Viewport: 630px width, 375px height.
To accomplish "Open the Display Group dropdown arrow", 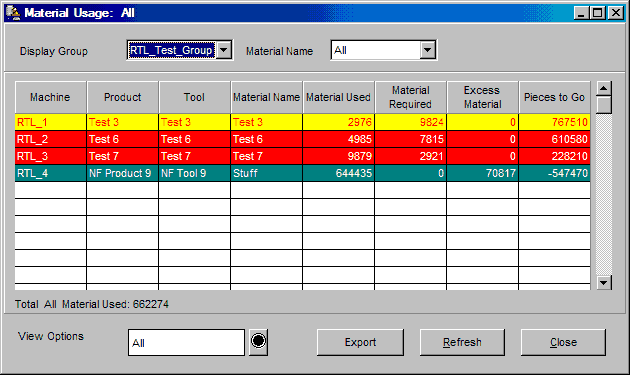I will pyautogui.click(x=224, y=50).
